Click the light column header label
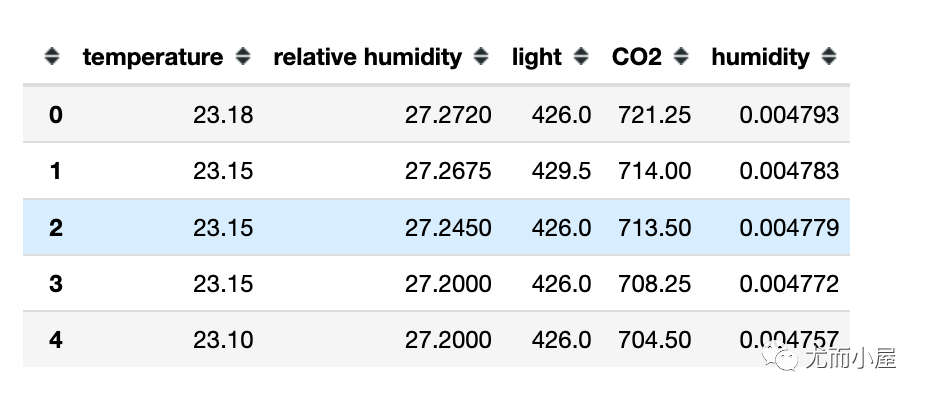Viewport: 926px width, 398px height. click(537, 57)
